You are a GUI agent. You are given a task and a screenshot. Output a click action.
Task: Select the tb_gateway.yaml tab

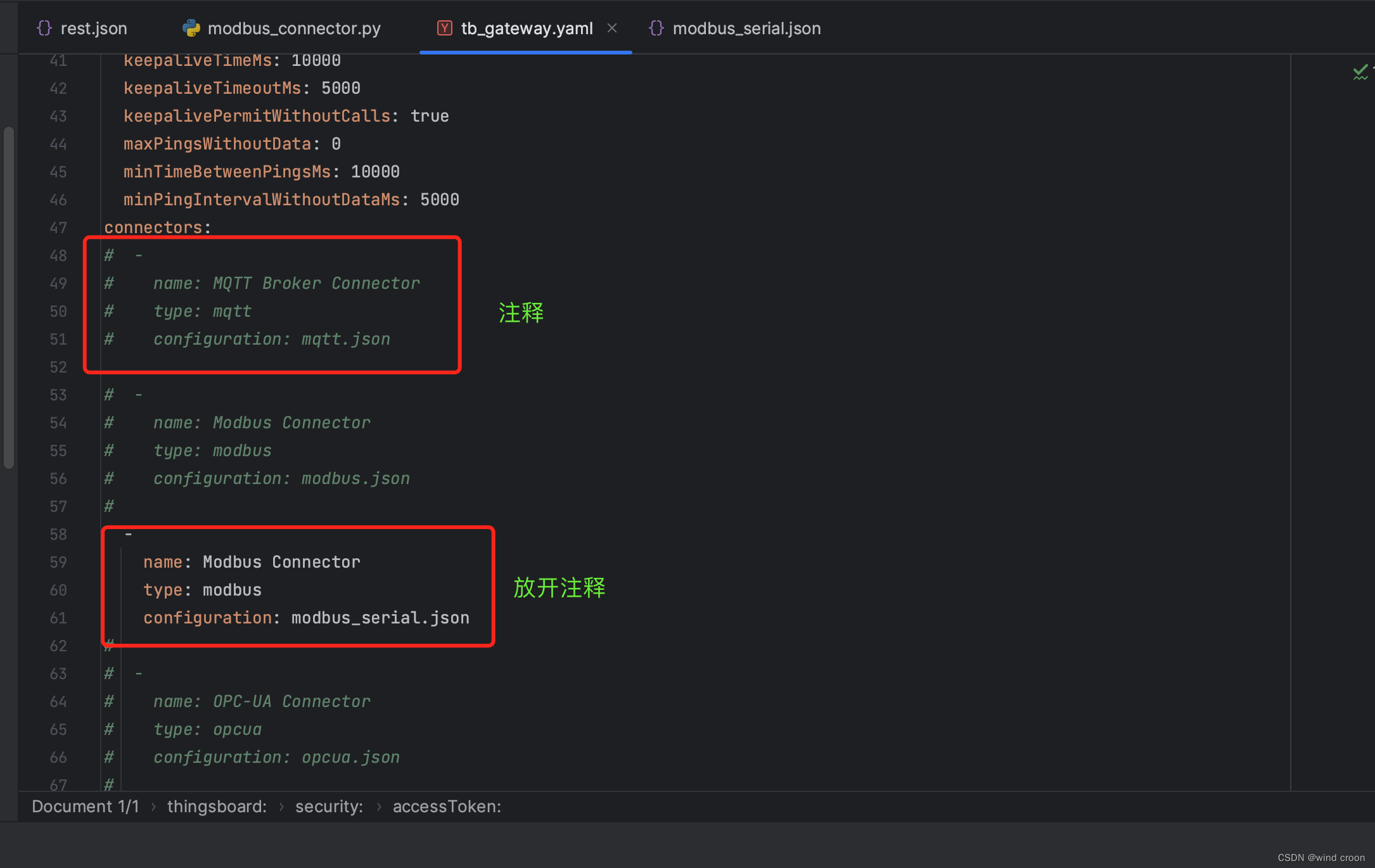[x=527, y=29]
